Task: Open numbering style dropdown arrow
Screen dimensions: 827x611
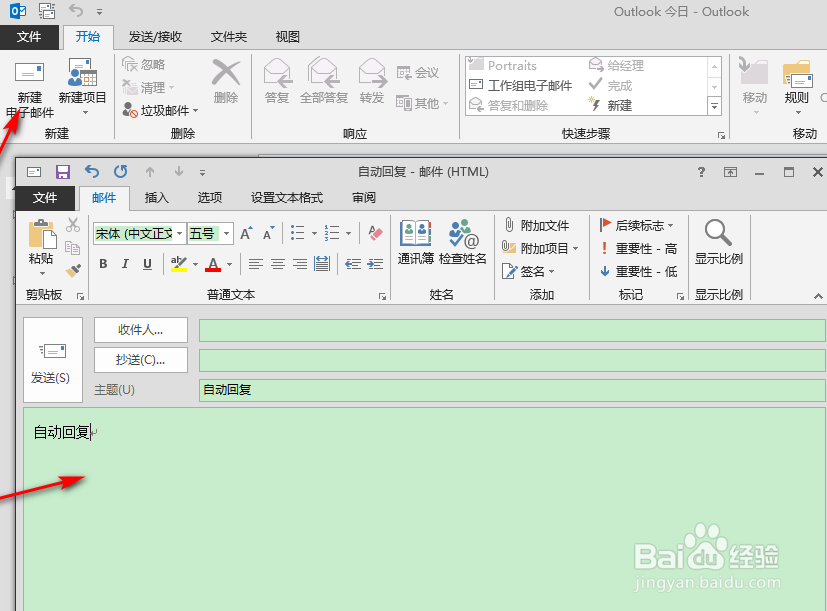Action: tap(349, 233)
